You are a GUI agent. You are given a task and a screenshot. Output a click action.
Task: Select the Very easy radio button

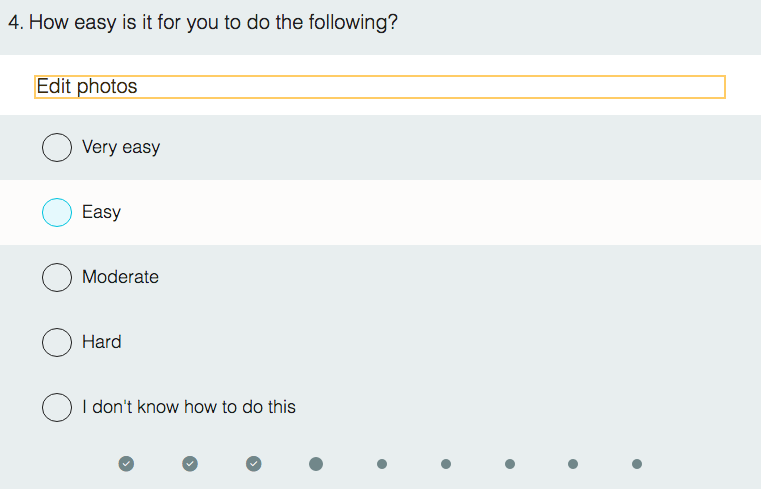tap(57, 147)
